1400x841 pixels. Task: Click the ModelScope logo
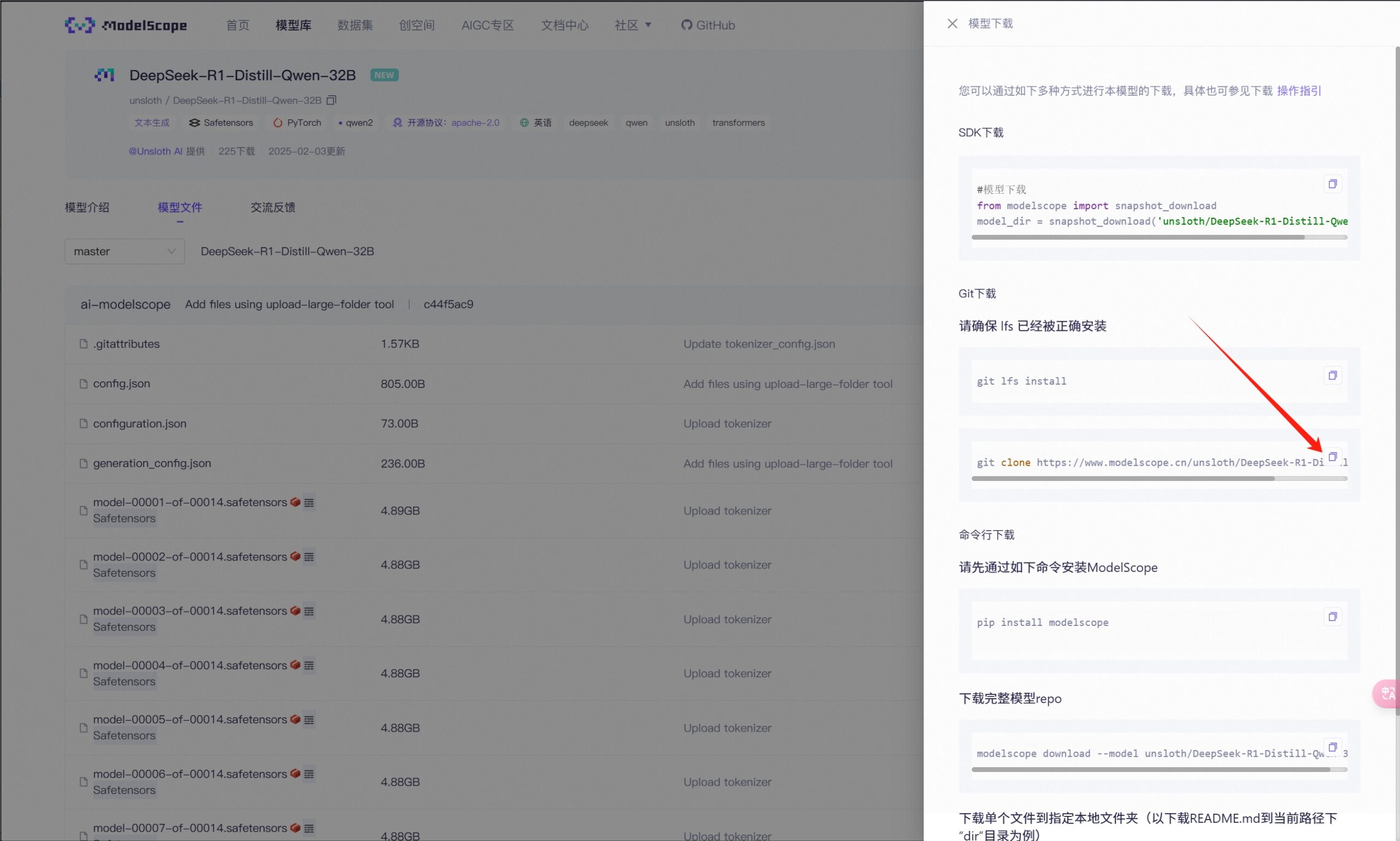tap(125, 25)
